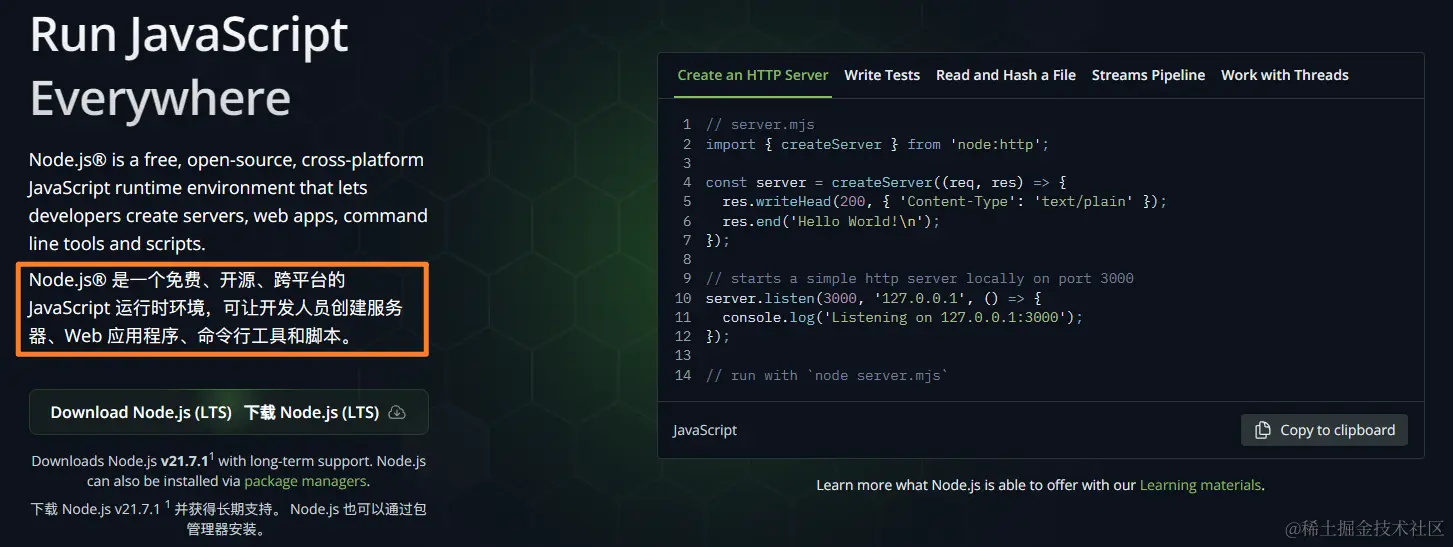Click the footnote 1 superscript after v21.7.1

click(x=211, y=455)
